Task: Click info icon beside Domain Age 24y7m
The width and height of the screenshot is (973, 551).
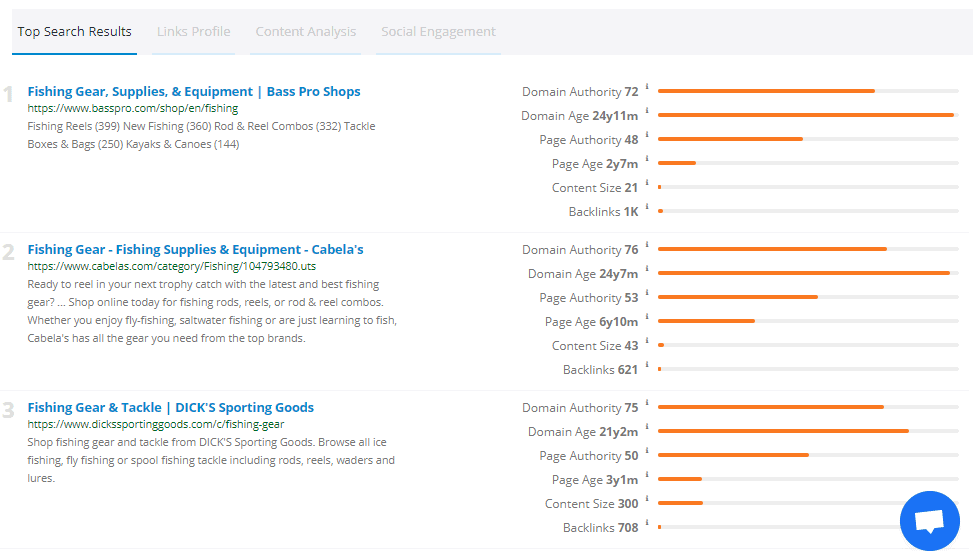Action: pos(647,269)
